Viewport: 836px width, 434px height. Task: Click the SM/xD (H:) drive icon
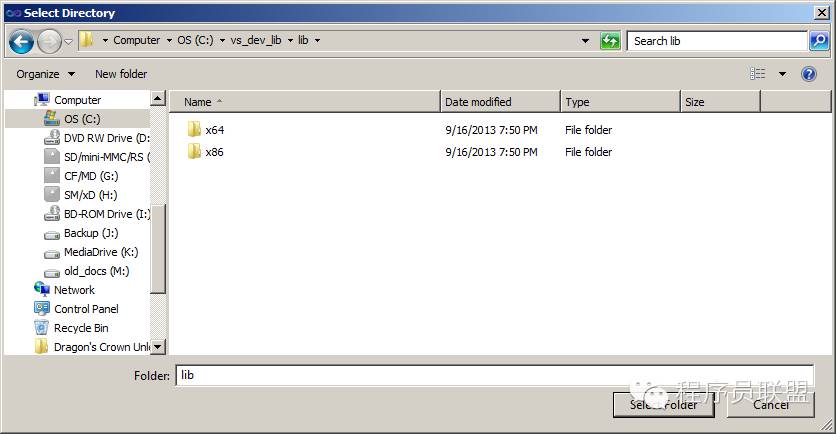tap(52, 195)
